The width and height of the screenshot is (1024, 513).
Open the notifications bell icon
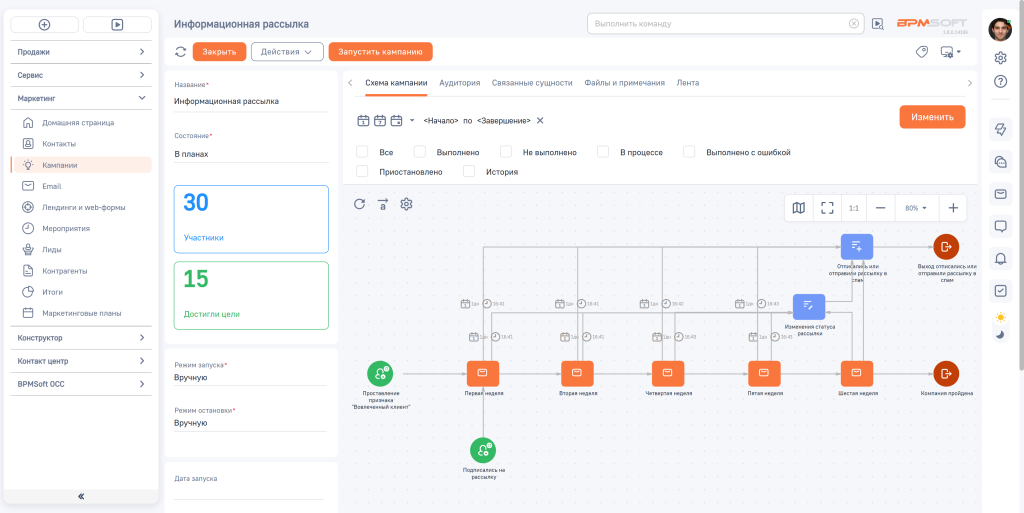[x=1000, y=258]
